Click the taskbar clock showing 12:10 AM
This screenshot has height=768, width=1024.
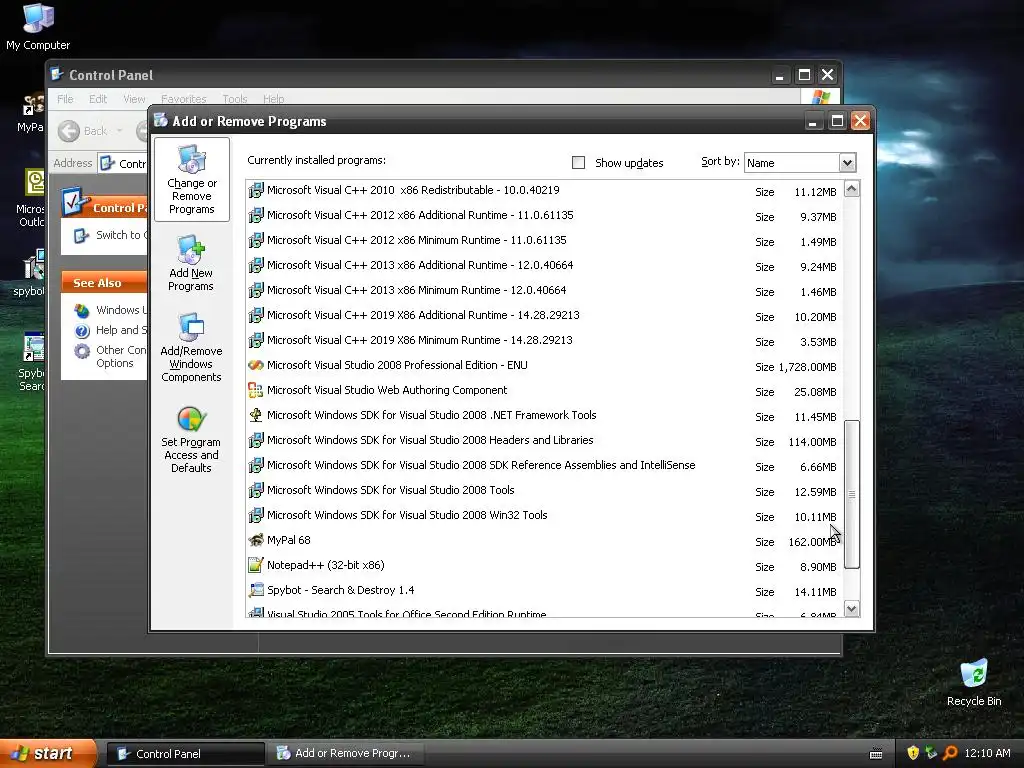[x=987, y=753]
